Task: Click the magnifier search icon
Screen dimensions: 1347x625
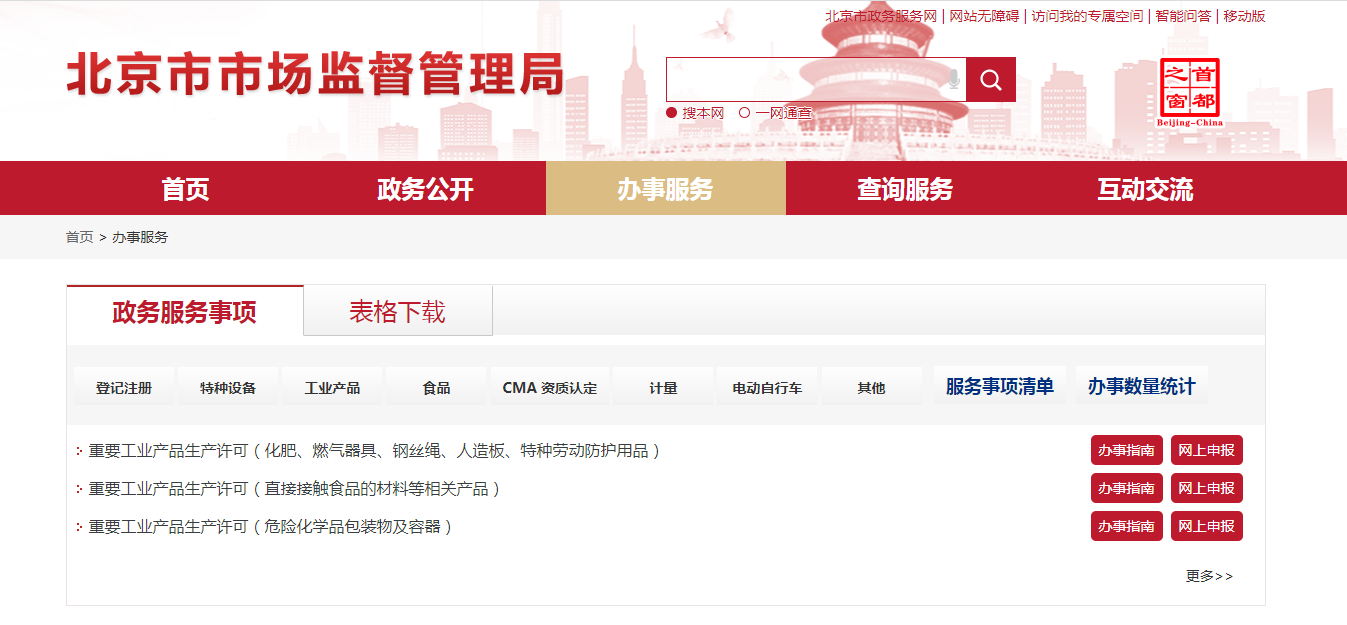Action: [x=991, y=79]
